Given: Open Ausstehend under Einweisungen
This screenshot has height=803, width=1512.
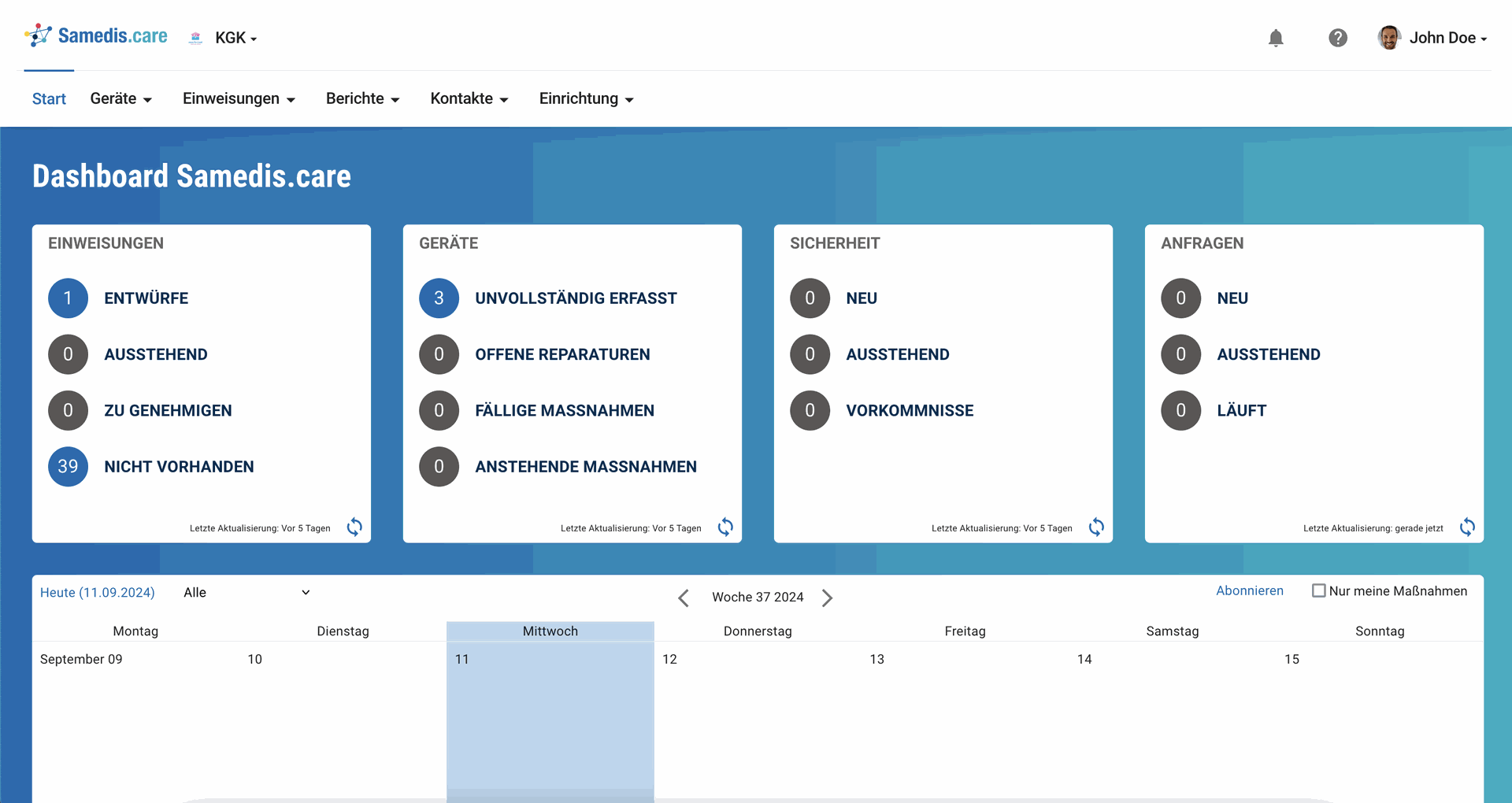Looking at the screenshot, I should 156,354.
